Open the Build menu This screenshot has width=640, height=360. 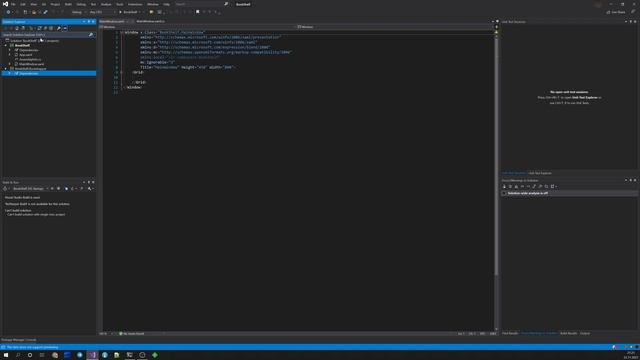coord(68,4)
